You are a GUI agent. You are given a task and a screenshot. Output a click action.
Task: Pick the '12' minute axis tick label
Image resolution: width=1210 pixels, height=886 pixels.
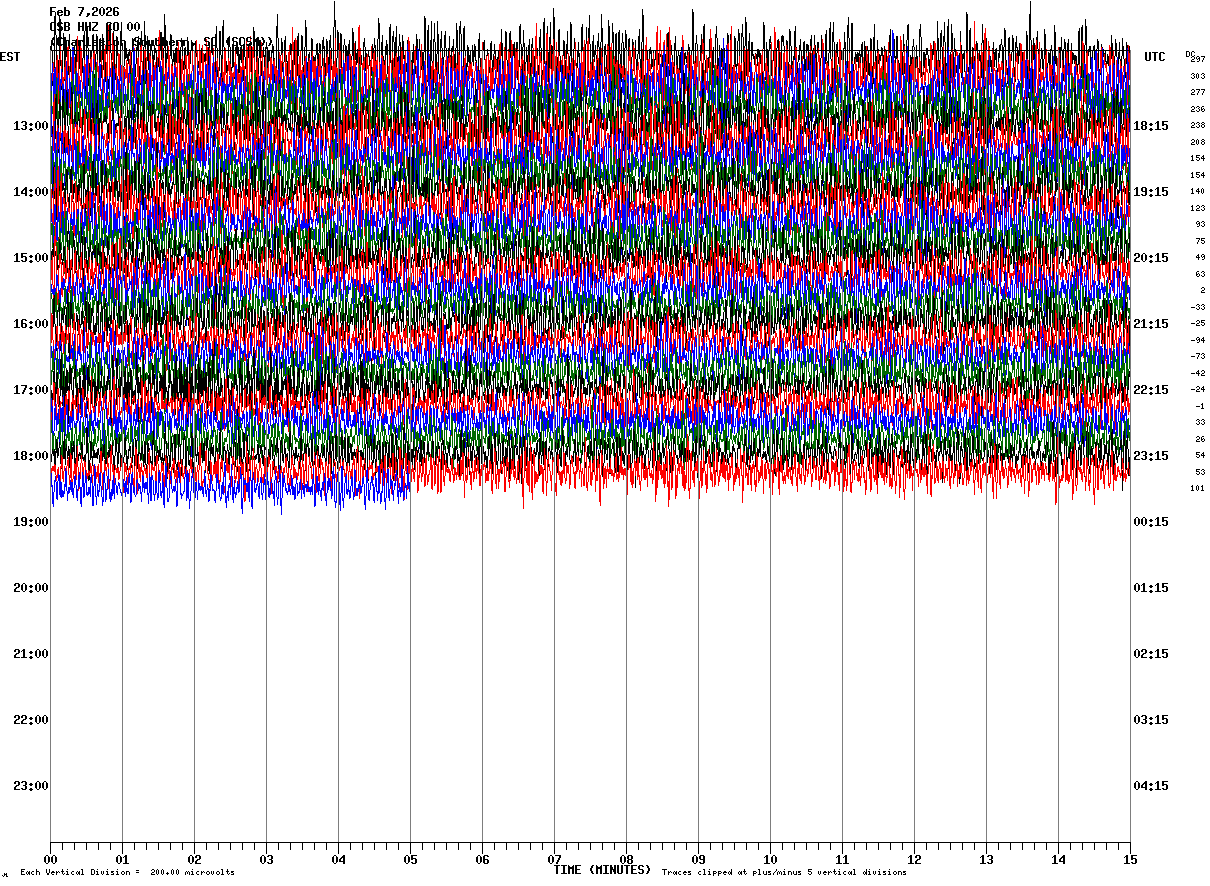914,860
